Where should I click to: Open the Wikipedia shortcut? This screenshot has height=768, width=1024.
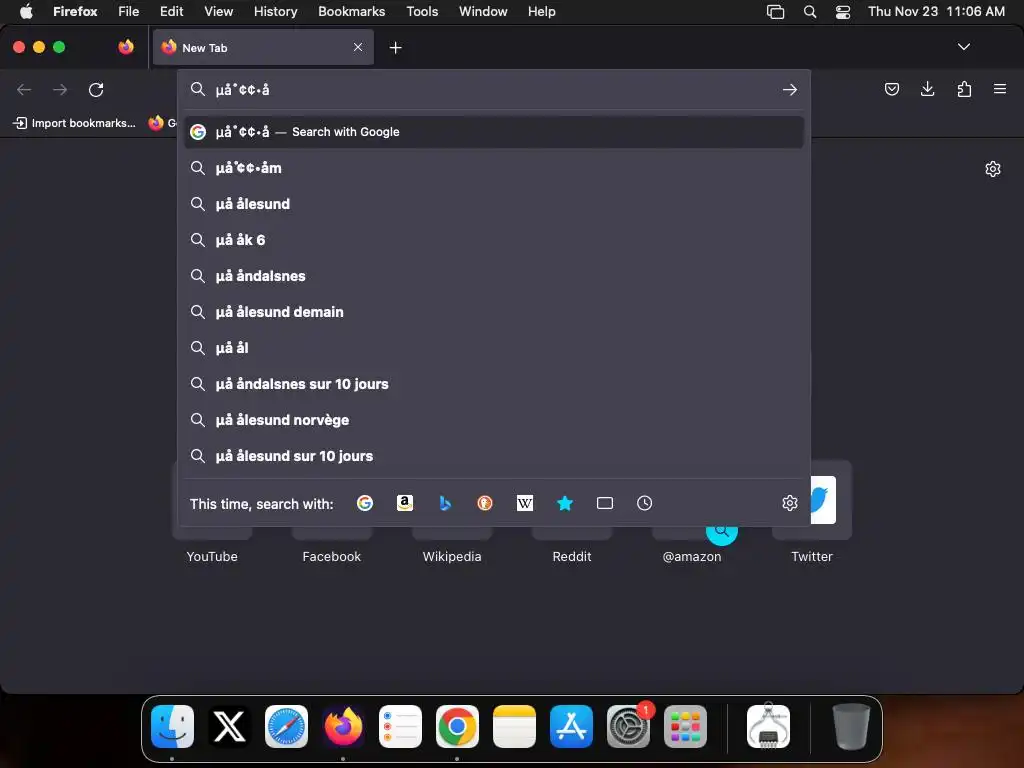(452, 556)
